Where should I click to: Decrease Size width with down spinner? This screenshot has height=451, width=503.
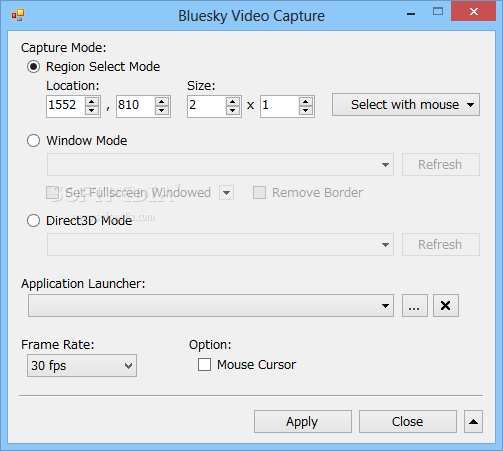(x=233, y=111)
